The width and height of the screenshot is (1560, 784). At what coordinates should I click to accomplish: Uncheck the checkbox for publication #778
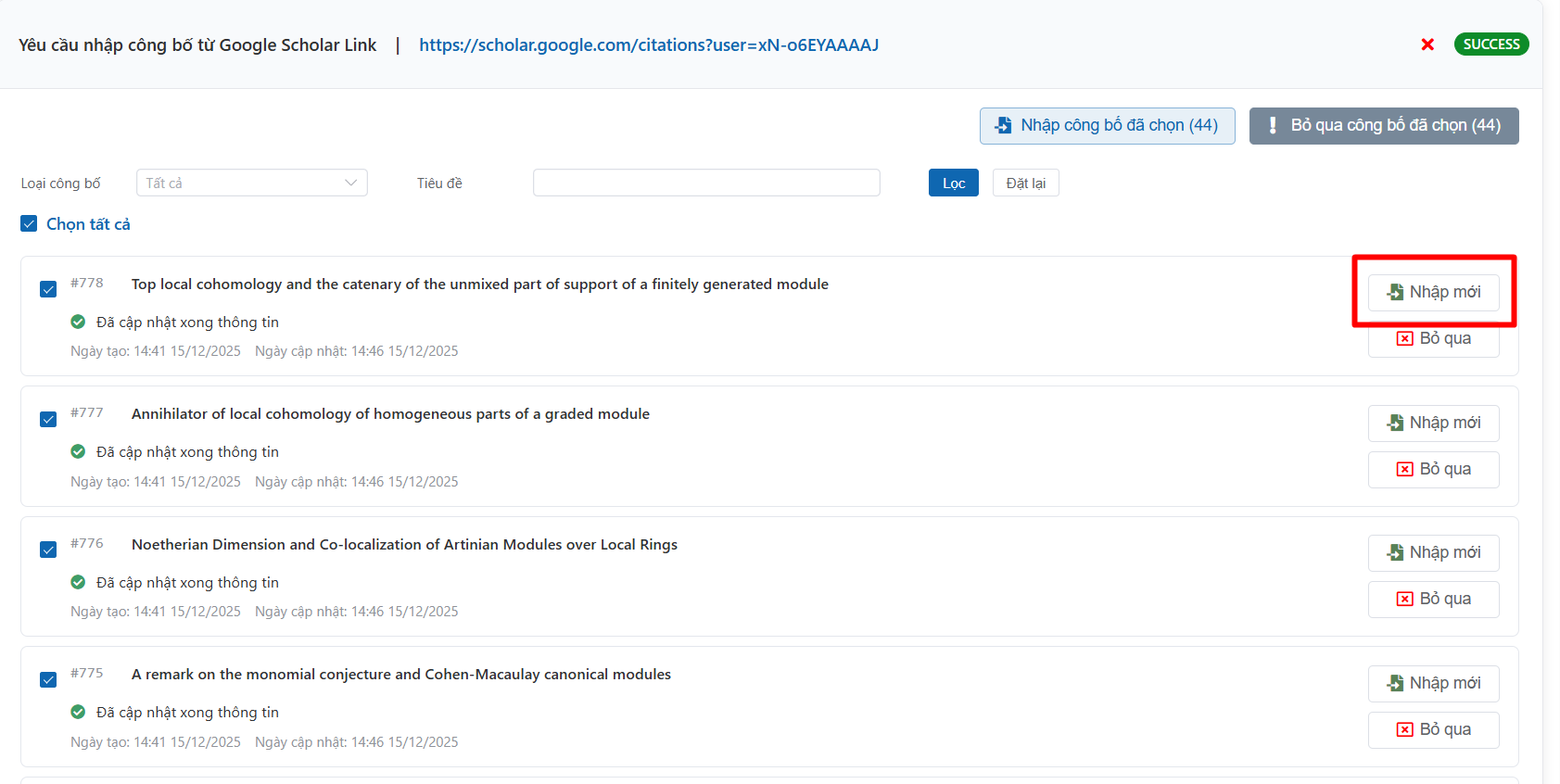click(48, 289)
